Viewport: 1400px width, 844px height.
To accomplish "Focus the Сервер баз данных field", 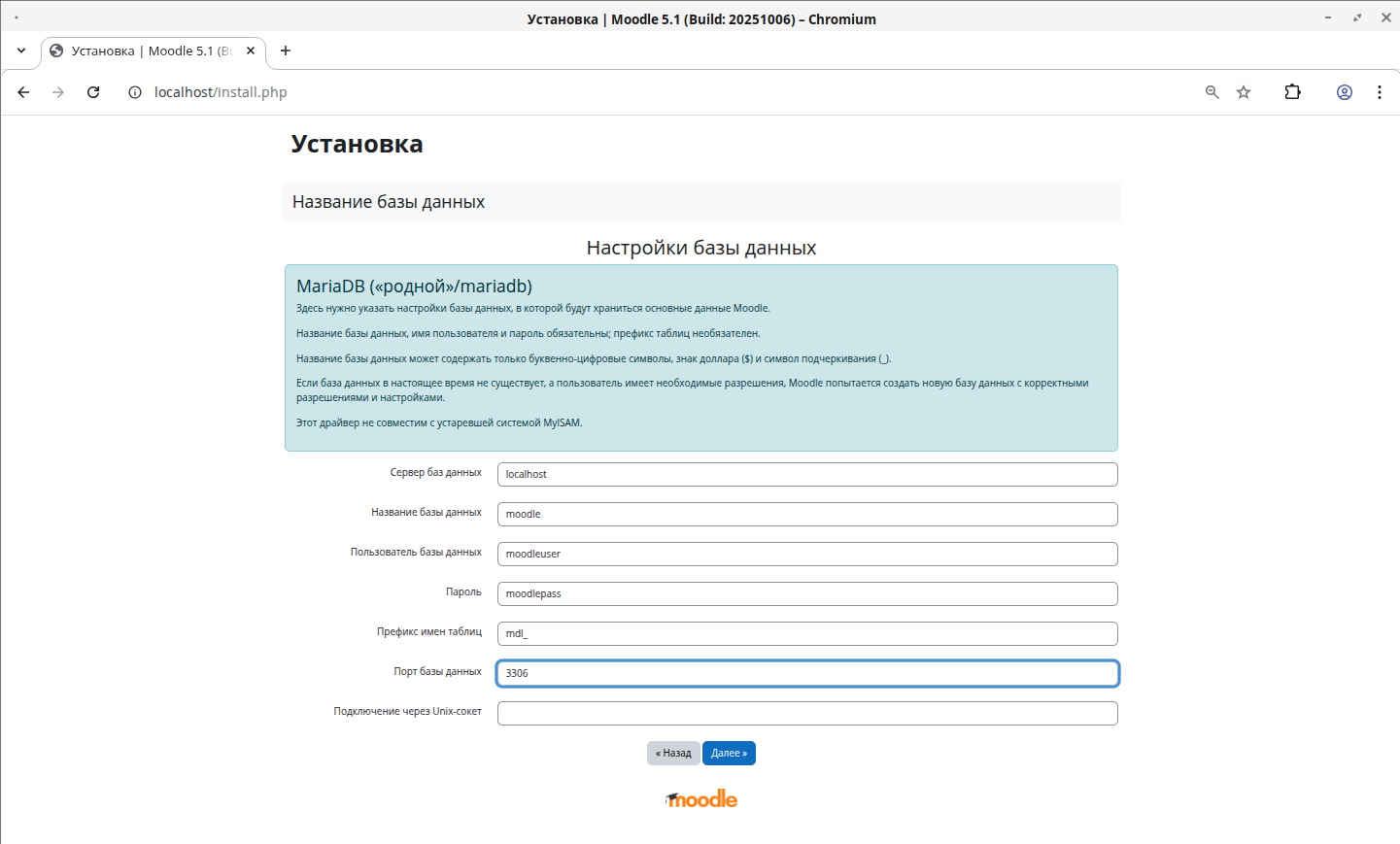I will tap(806, 474).
